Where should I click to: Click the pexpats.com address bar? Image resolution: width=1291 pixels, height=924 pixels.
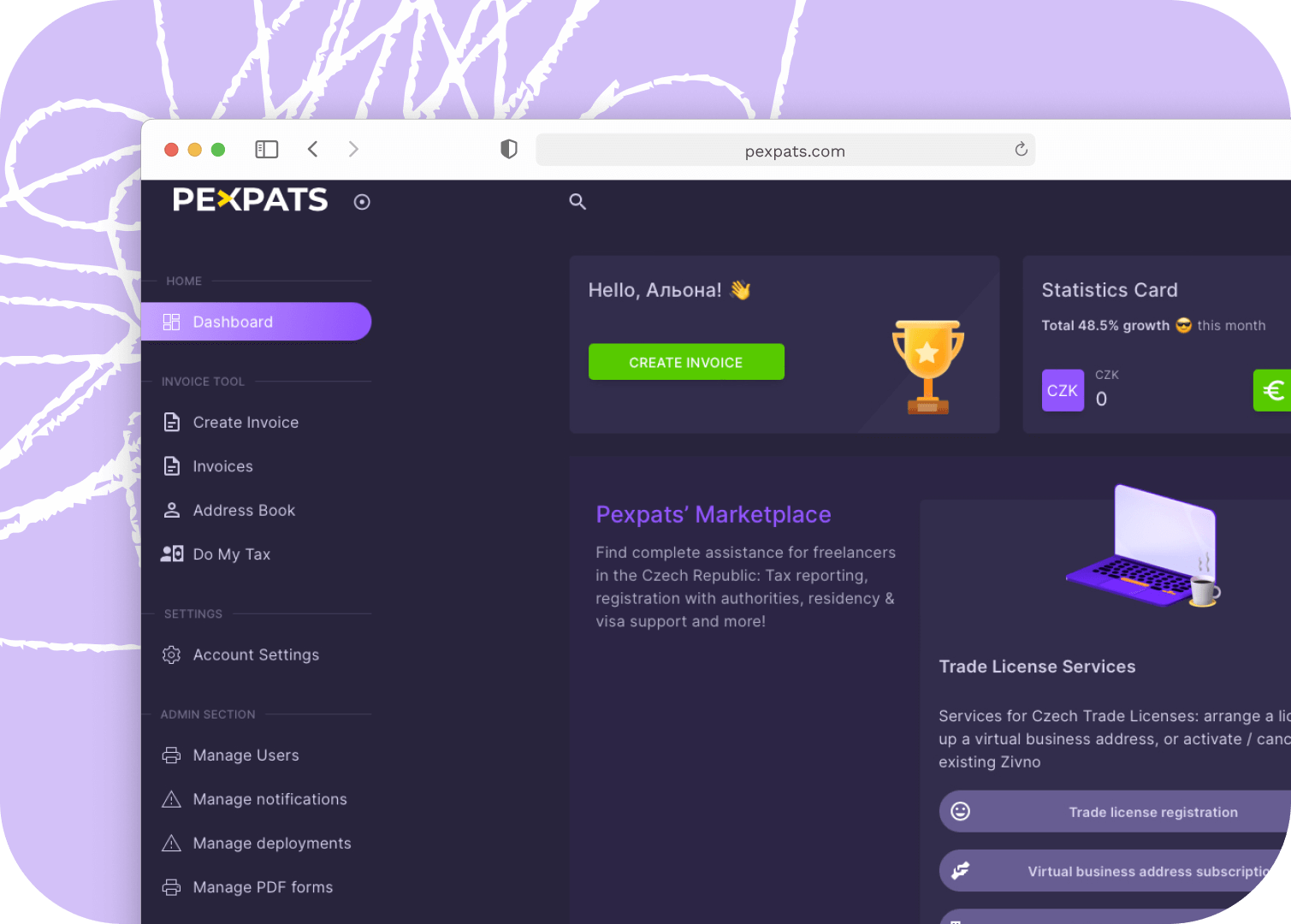[x=785, y=151]
